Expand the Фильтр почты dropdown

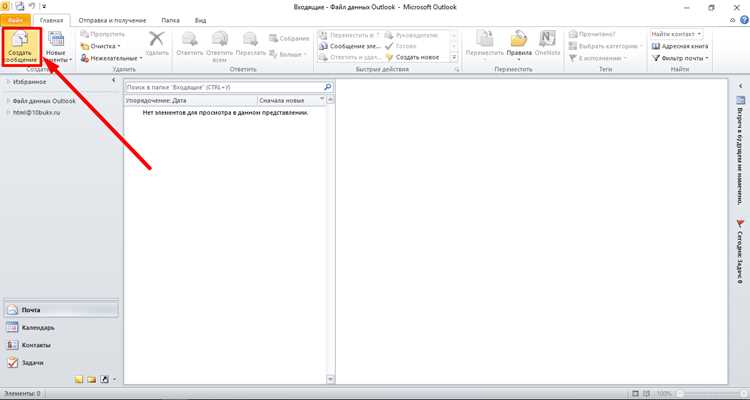click(680, 58)
